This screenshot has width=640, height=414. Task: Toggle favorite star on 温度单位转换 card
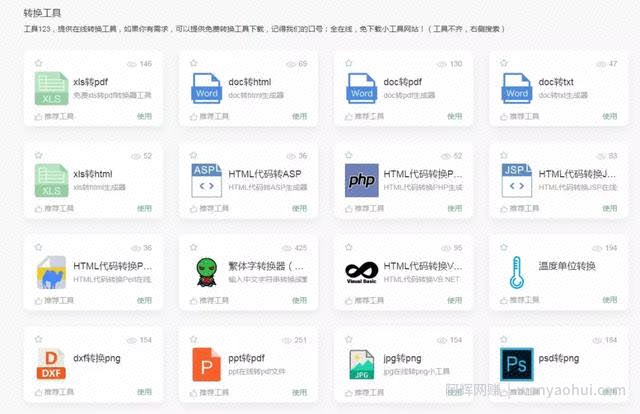tap(504, 247)
